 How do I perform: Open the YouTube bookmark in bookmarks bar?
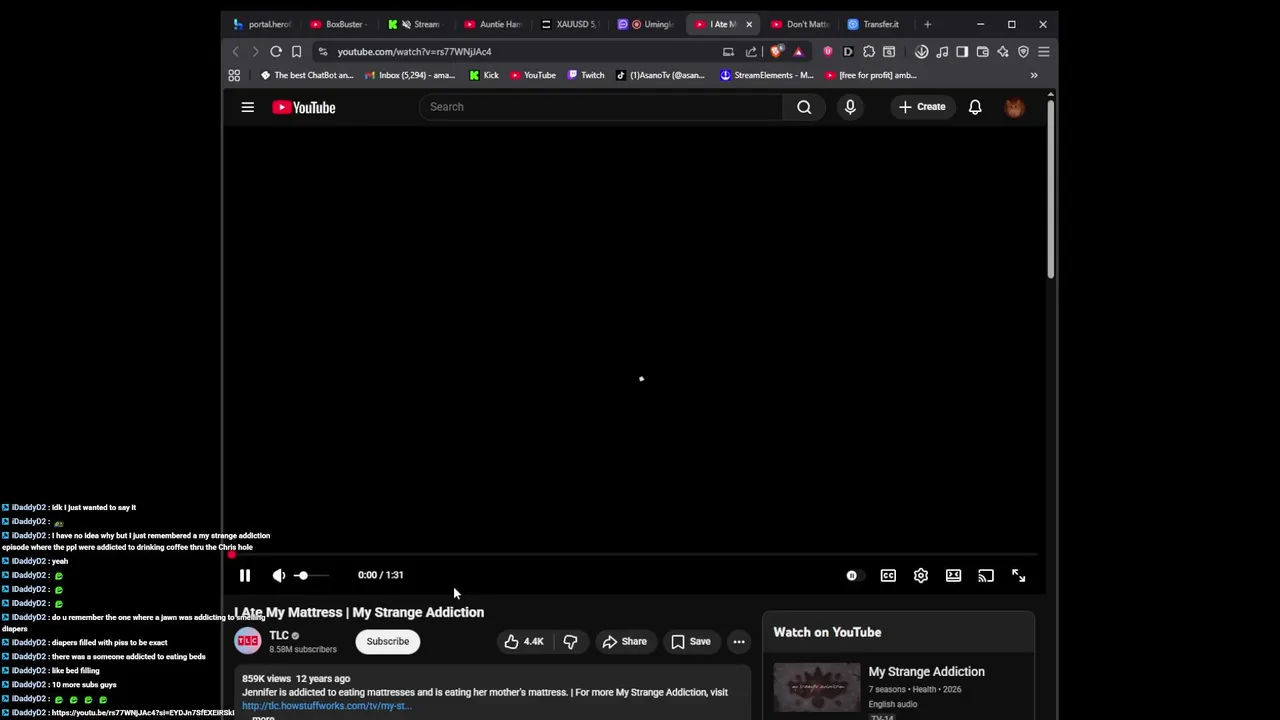coord(533,75)
